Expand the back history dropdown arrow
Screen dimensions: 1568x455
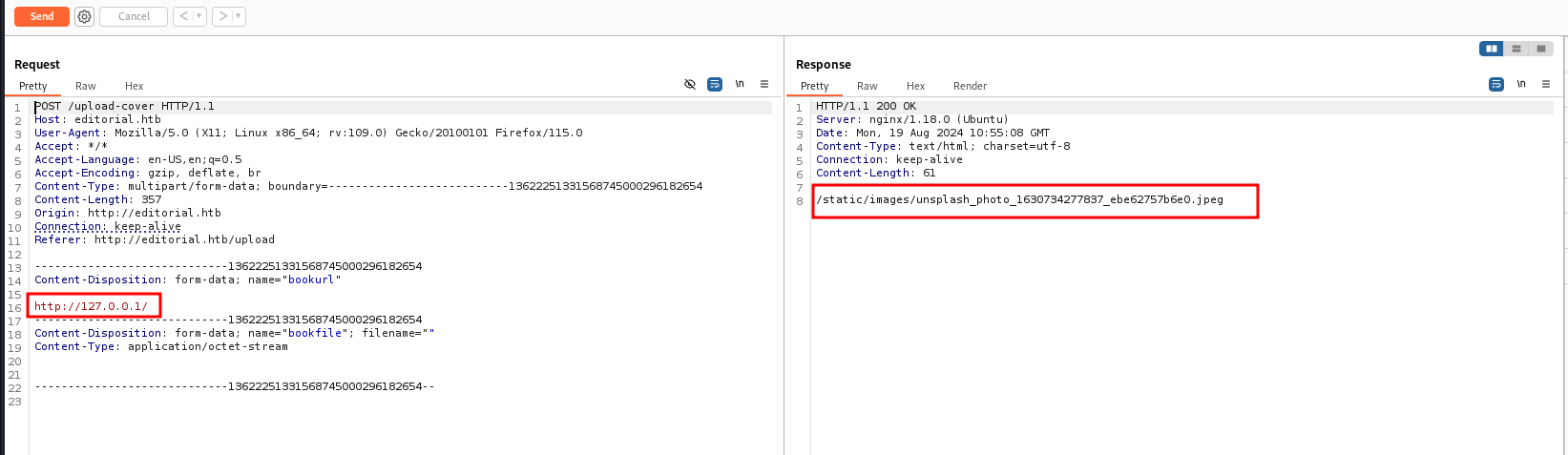(199, 16)
